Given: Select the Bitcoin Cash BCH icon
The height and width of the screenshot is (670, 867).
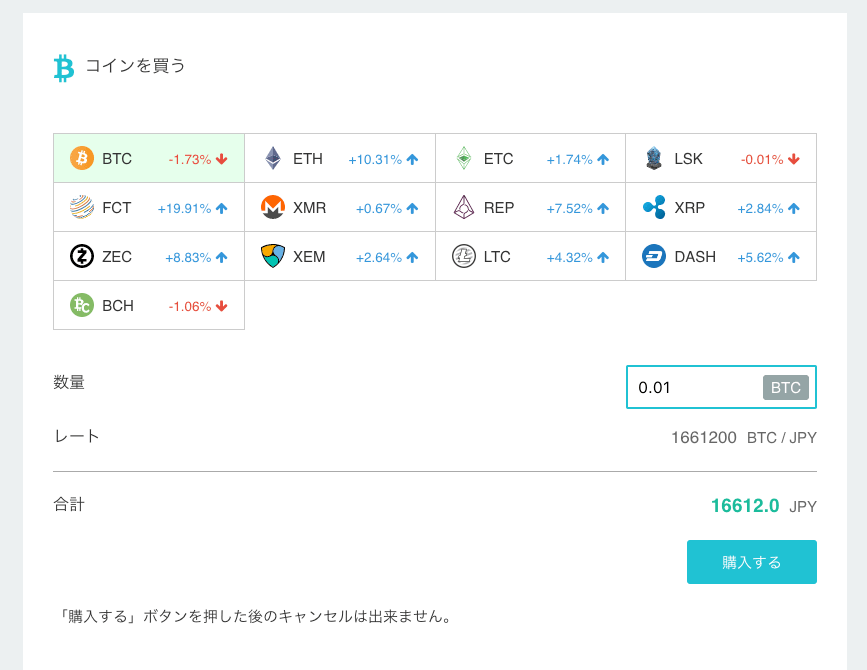Looking at the screenshot, I should point(82,306).
